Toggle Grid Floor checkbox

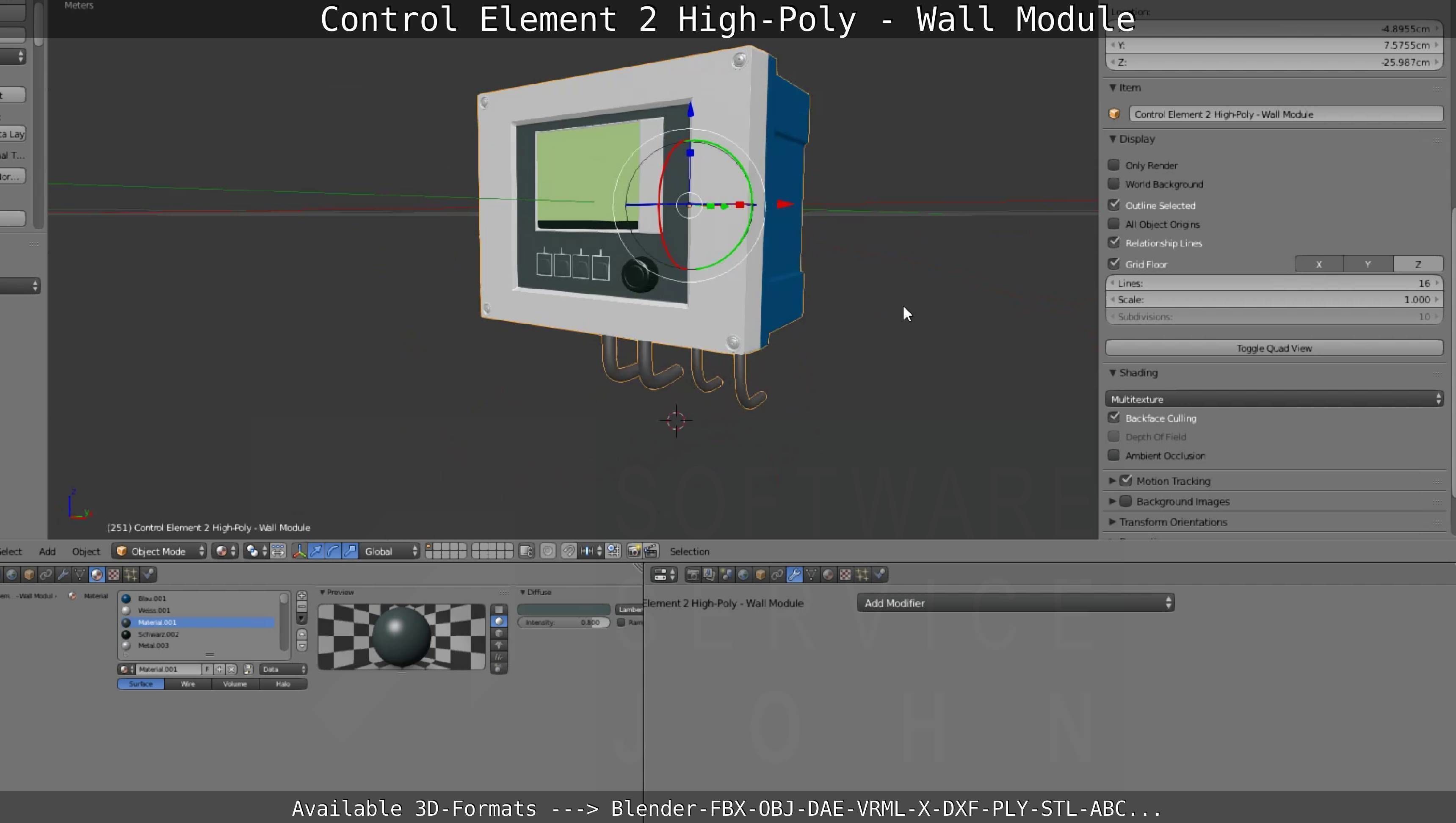pyautogui.click(x=1113, y=263)
